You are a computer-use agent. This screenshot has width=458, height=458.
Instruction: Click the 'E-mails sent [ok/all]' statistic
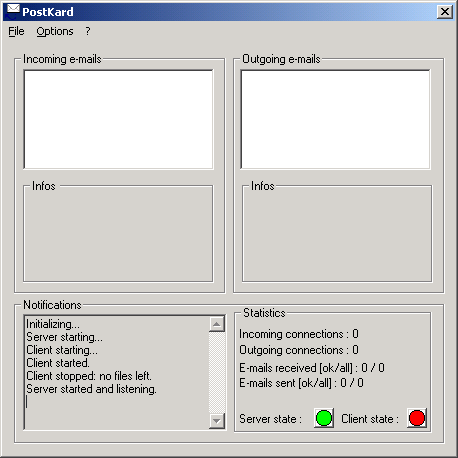click(x=301, y=383)
